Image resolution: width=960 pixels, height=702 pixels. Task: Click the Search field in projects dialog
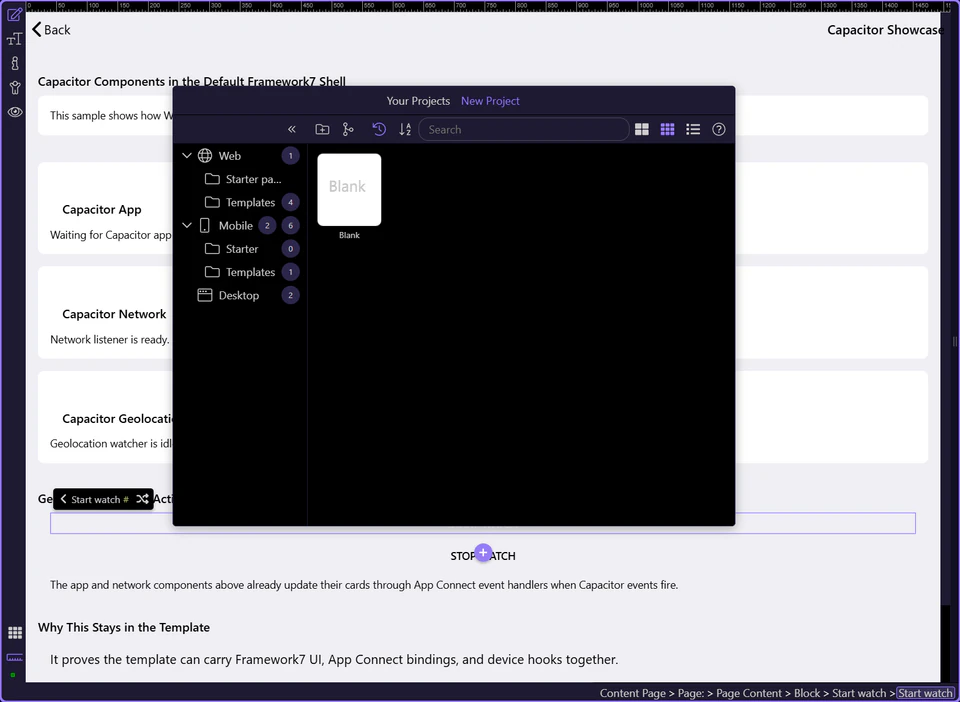523,129
